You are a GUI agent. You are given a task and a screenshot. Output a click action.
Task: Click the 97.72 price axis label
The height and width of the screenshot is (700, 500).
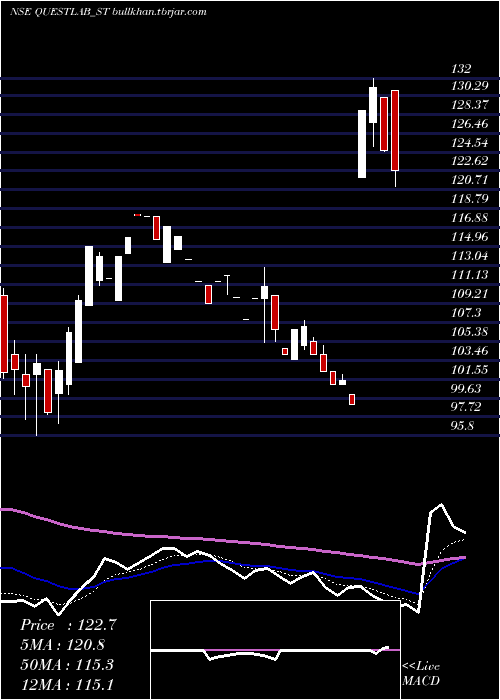click(x=467, y=407)
